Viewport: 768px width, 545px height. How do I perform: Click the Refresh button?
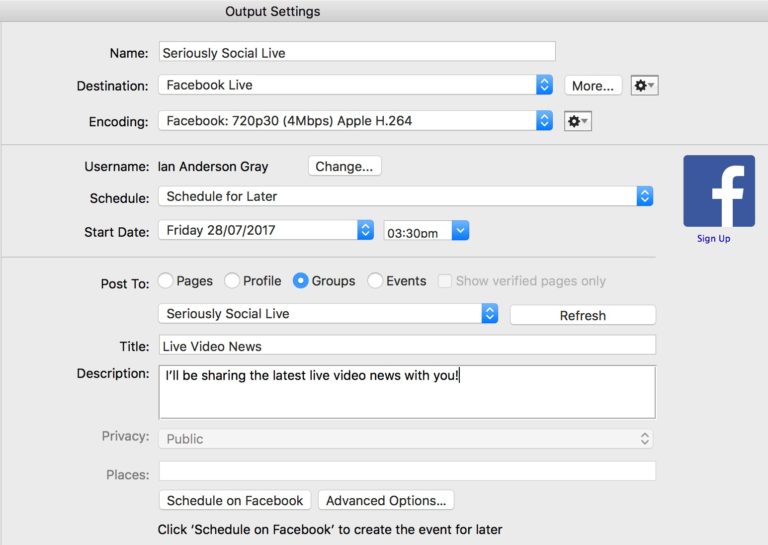click(x=583, y=315)
